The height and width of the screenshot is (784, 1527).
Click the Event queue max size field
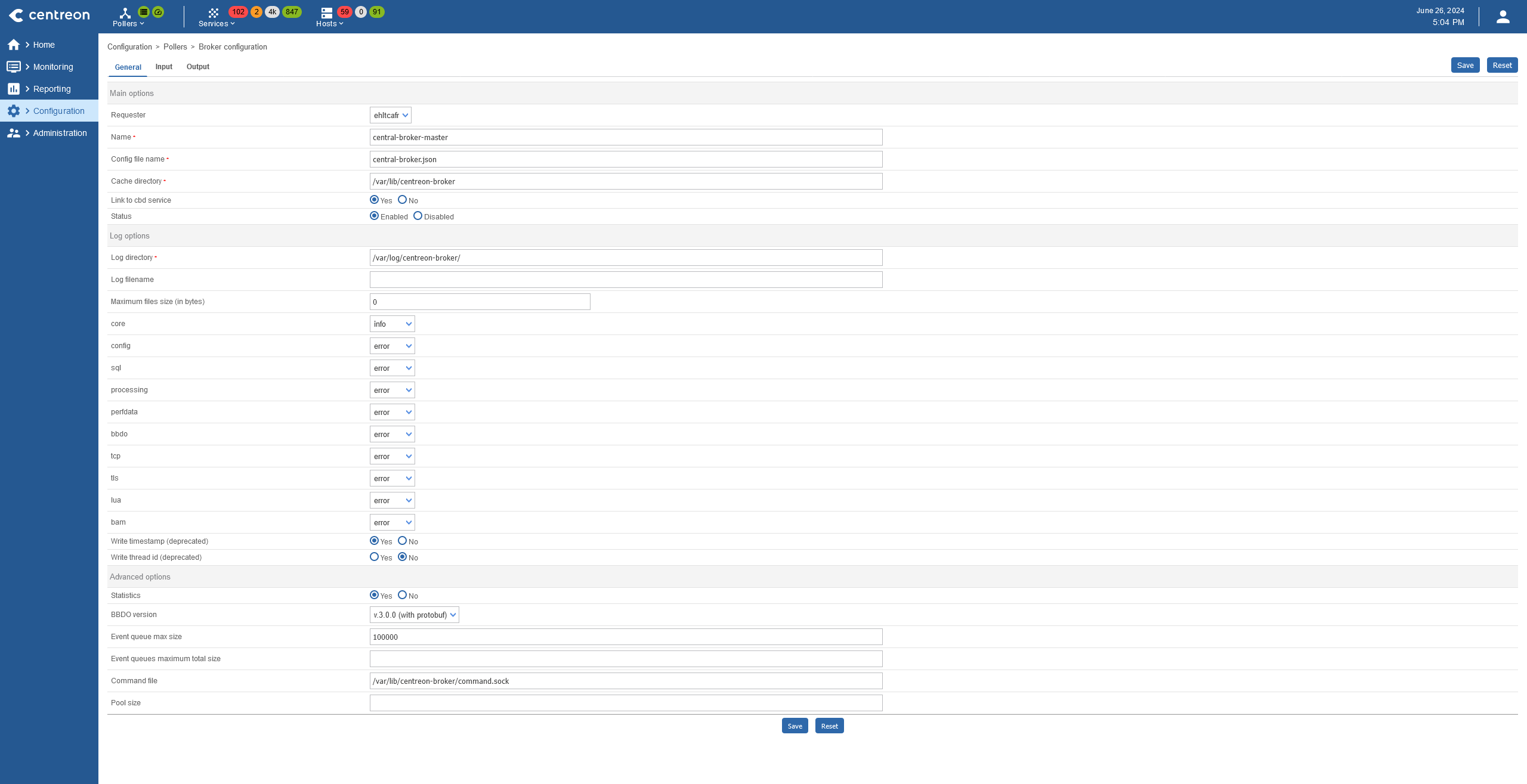(x=626, y=637)
